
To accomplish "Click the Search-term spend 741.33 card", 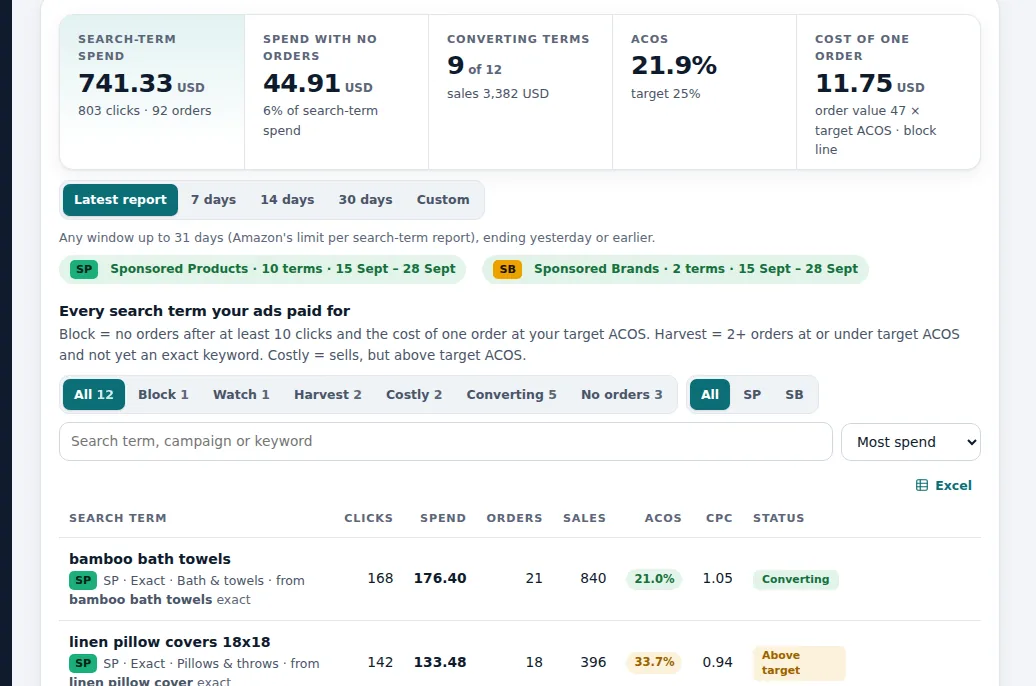I will pos(152,92).
